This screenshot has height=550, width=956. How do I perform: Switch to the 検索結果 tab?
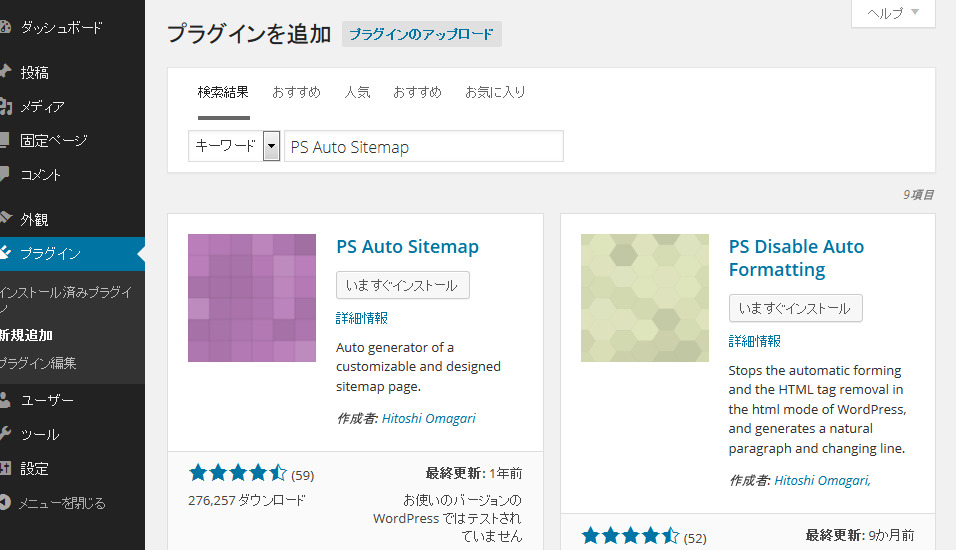pyautogui.click(x=223, y=92)
